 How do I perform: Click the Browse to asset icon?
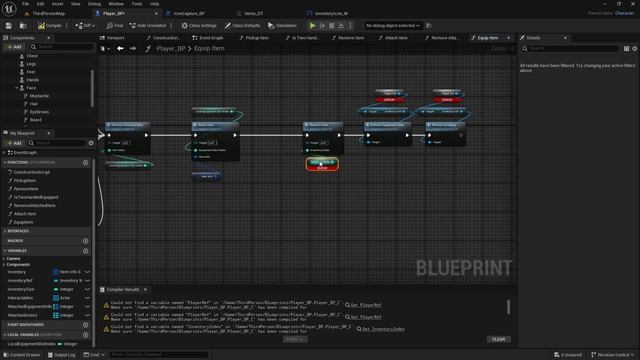pyautogui.click(x=23, y=25)
